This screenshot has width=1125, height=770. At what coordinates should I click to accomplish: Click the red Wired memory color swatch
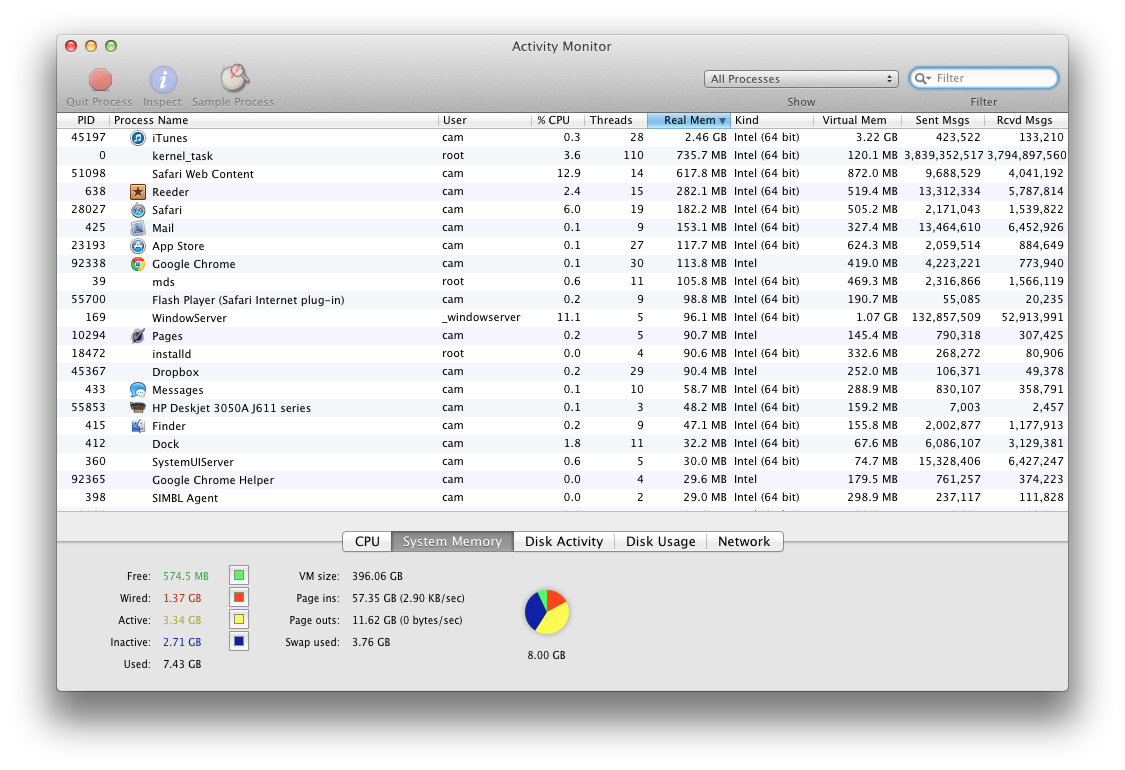239,597
